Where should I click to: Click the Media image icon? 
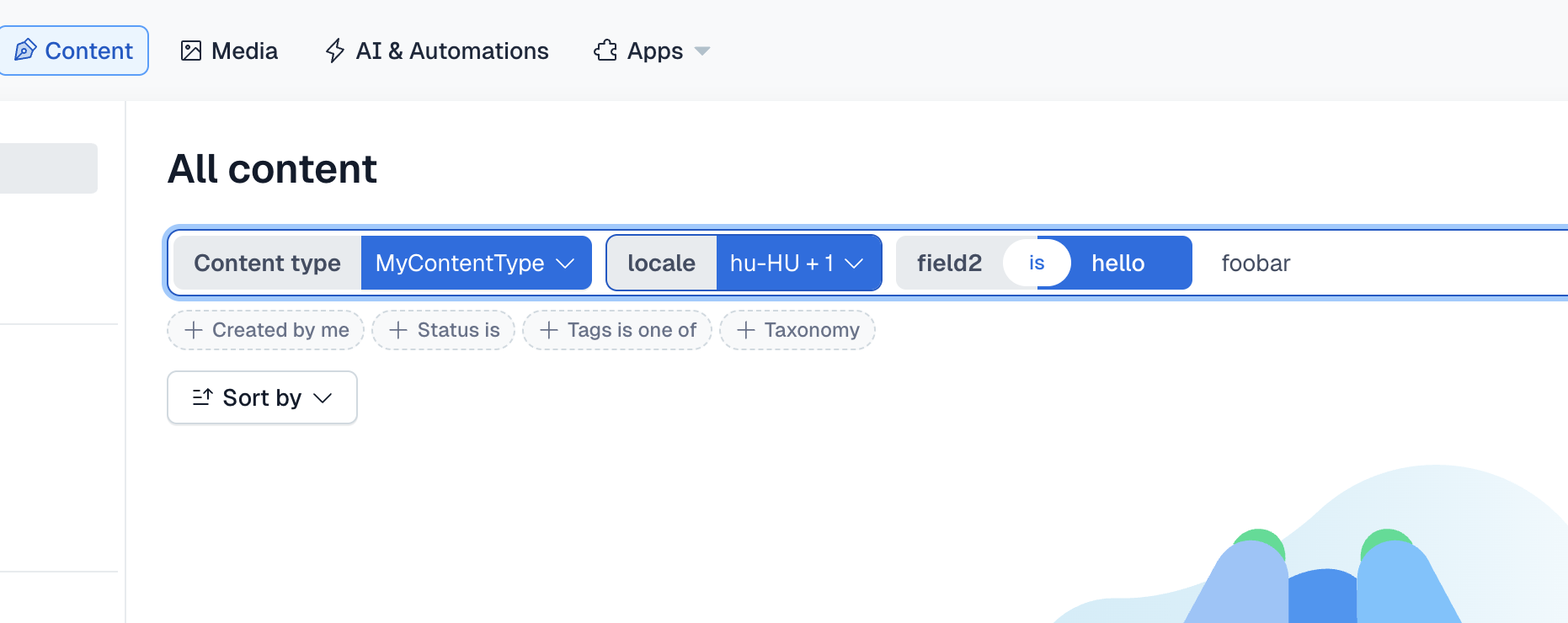pos(191,51)
